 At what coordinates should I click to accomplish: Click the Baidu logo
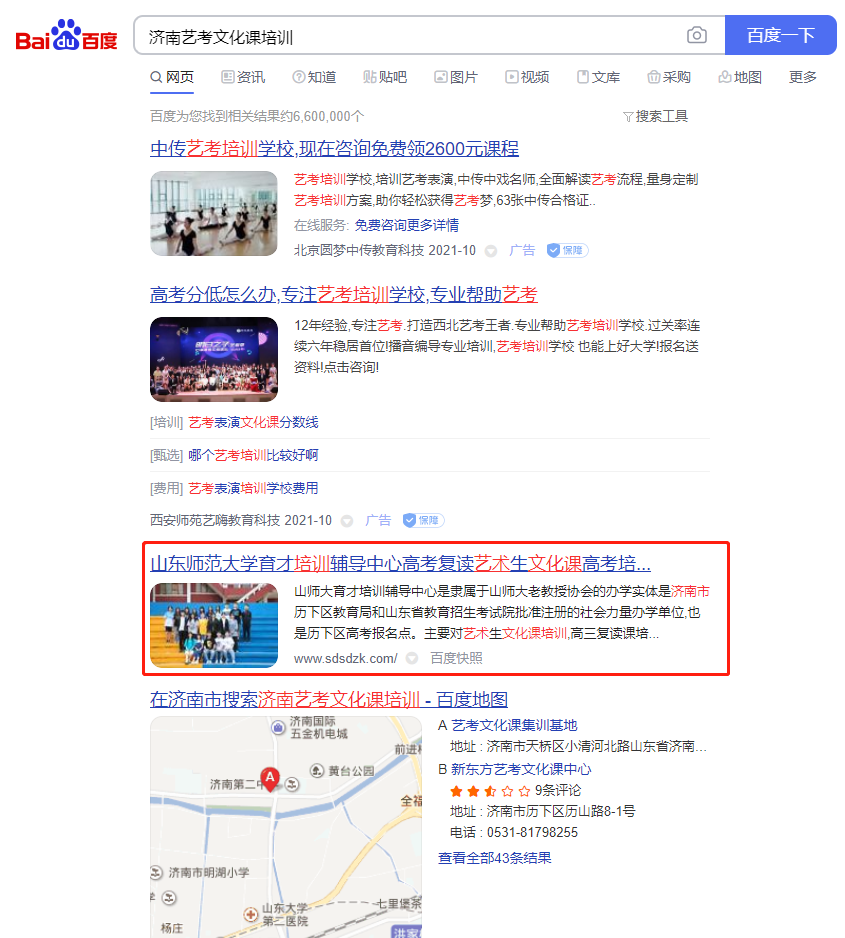[x=66, y=35]
